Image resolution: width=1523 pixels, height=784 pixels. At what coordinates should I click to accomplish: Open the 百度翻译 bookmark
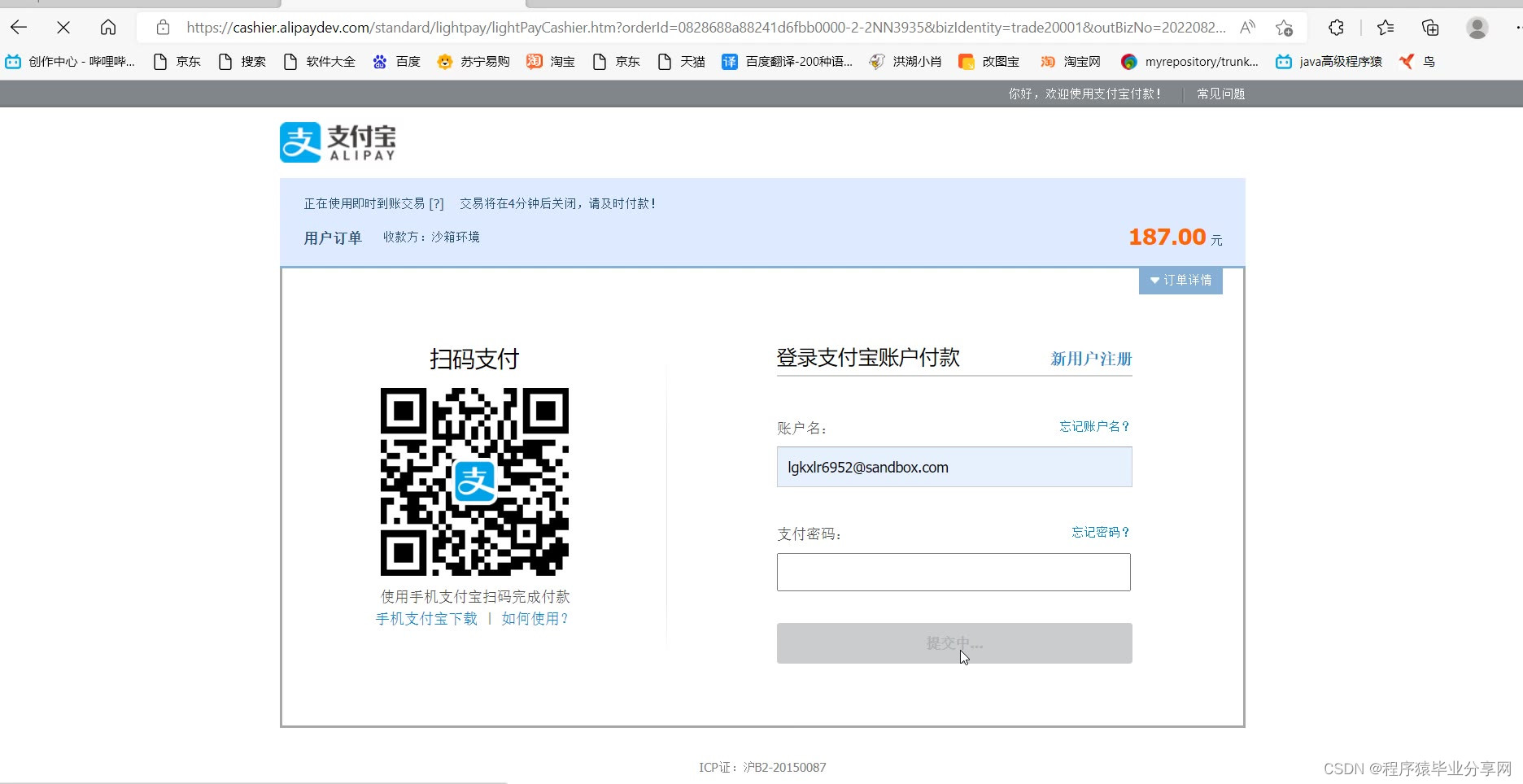tap(787, 62)
